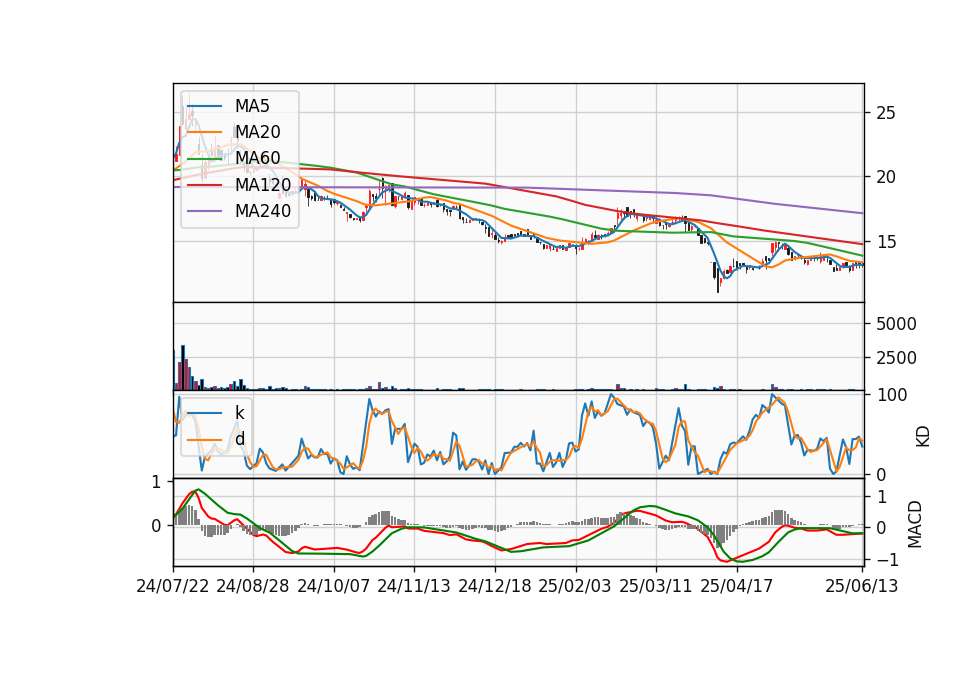Click the k legend label in KD panel
Viewport: 960px width, 690px height.
click(x=239, y=413)
